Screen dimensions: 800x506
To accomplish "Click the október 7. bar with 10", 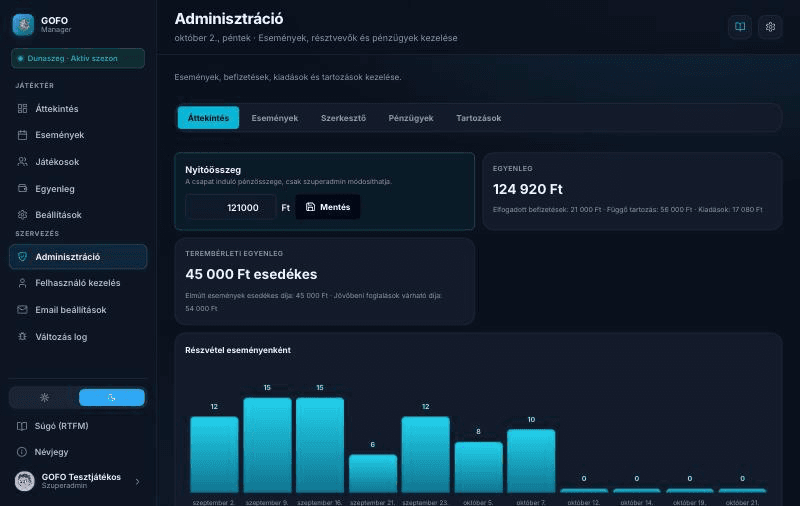I will (x=531, y=461).
